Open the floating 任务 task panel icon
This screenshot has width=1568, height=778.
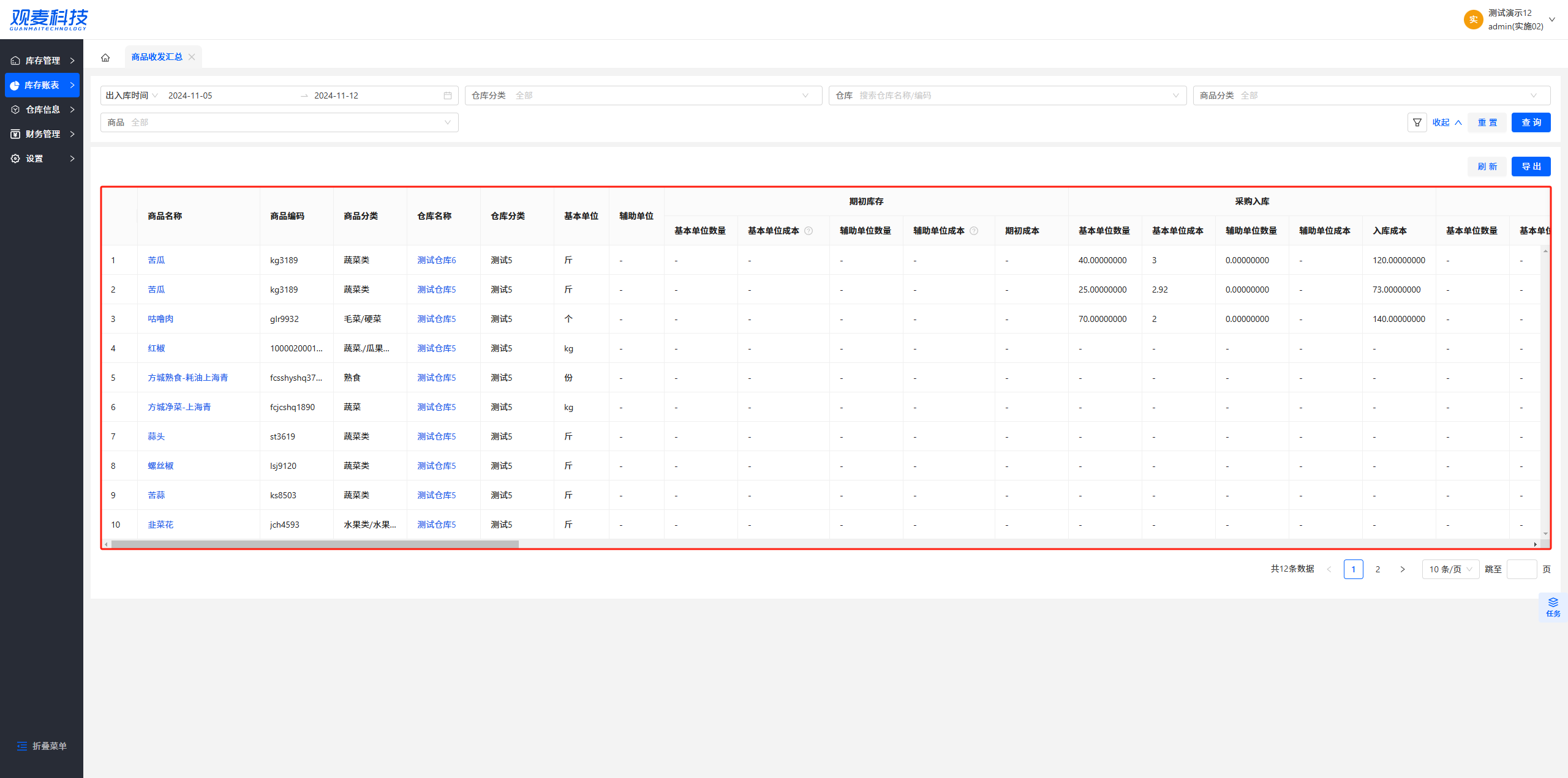tap(1553, 607)
